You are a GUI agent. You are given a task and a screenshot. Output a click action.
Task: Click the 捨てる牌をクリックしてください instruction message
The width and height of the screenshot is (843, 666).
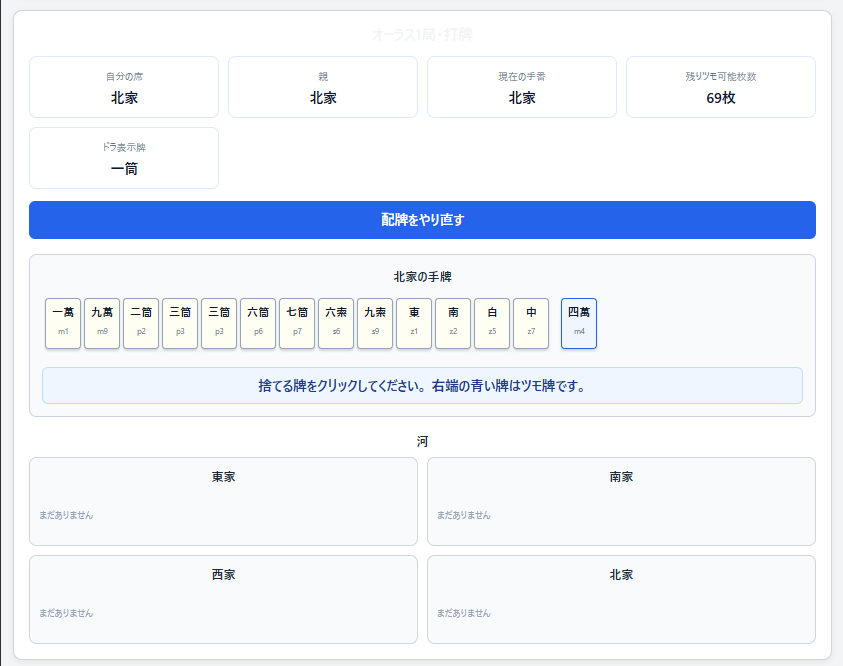click(422, 385)
